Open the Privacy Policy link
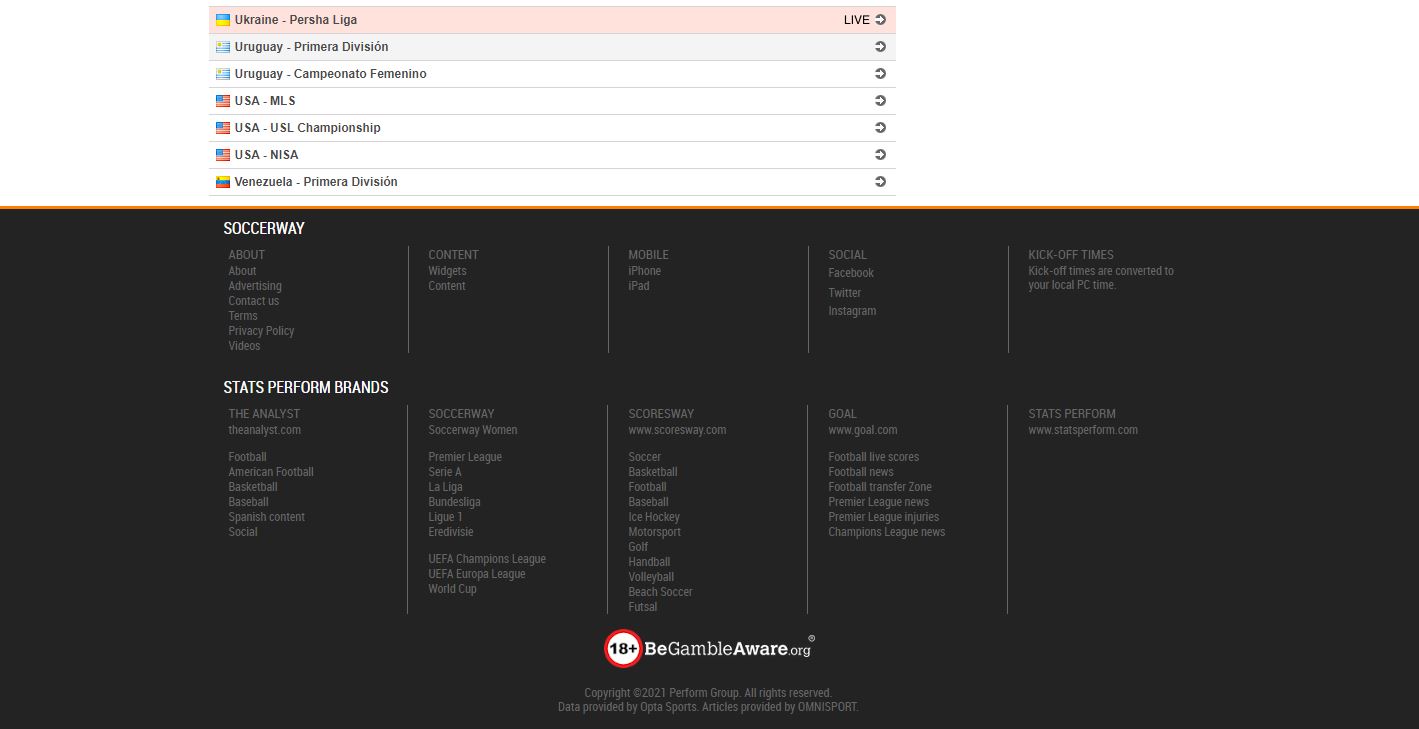 tap(261, 331)
